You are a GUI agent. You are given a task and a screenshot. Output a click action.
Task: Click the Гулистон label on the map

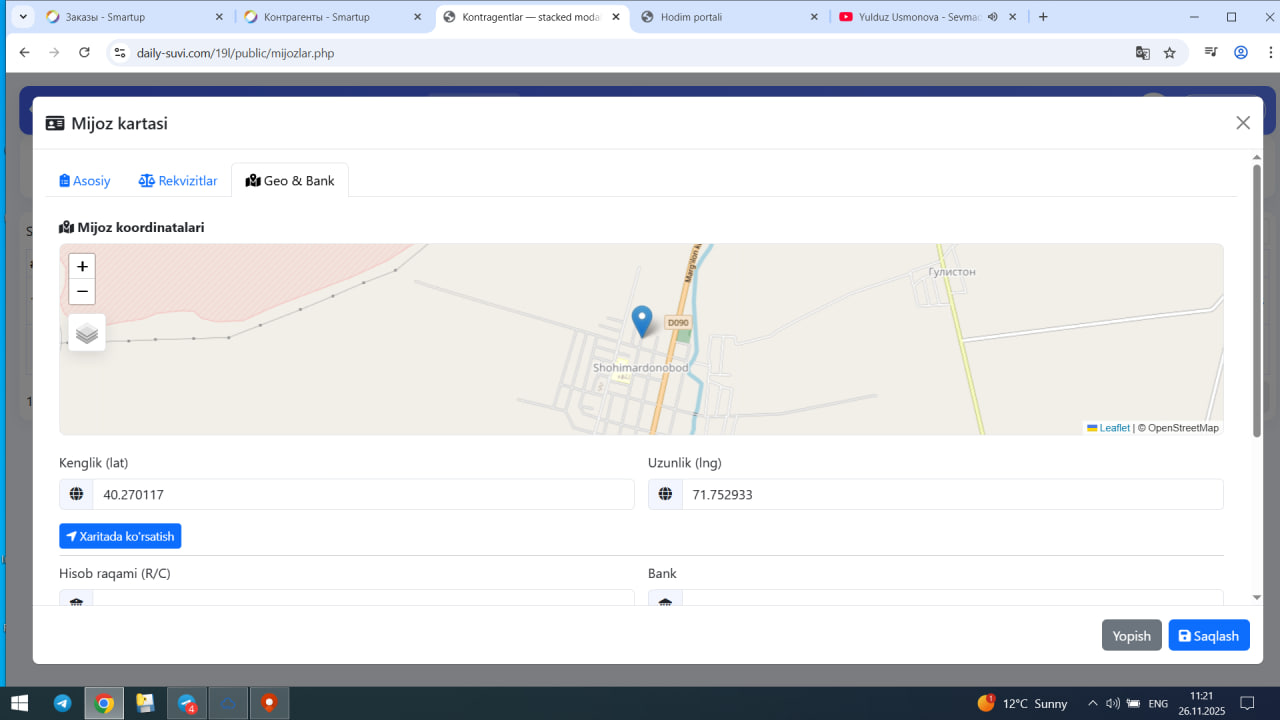tap(951, 272)
